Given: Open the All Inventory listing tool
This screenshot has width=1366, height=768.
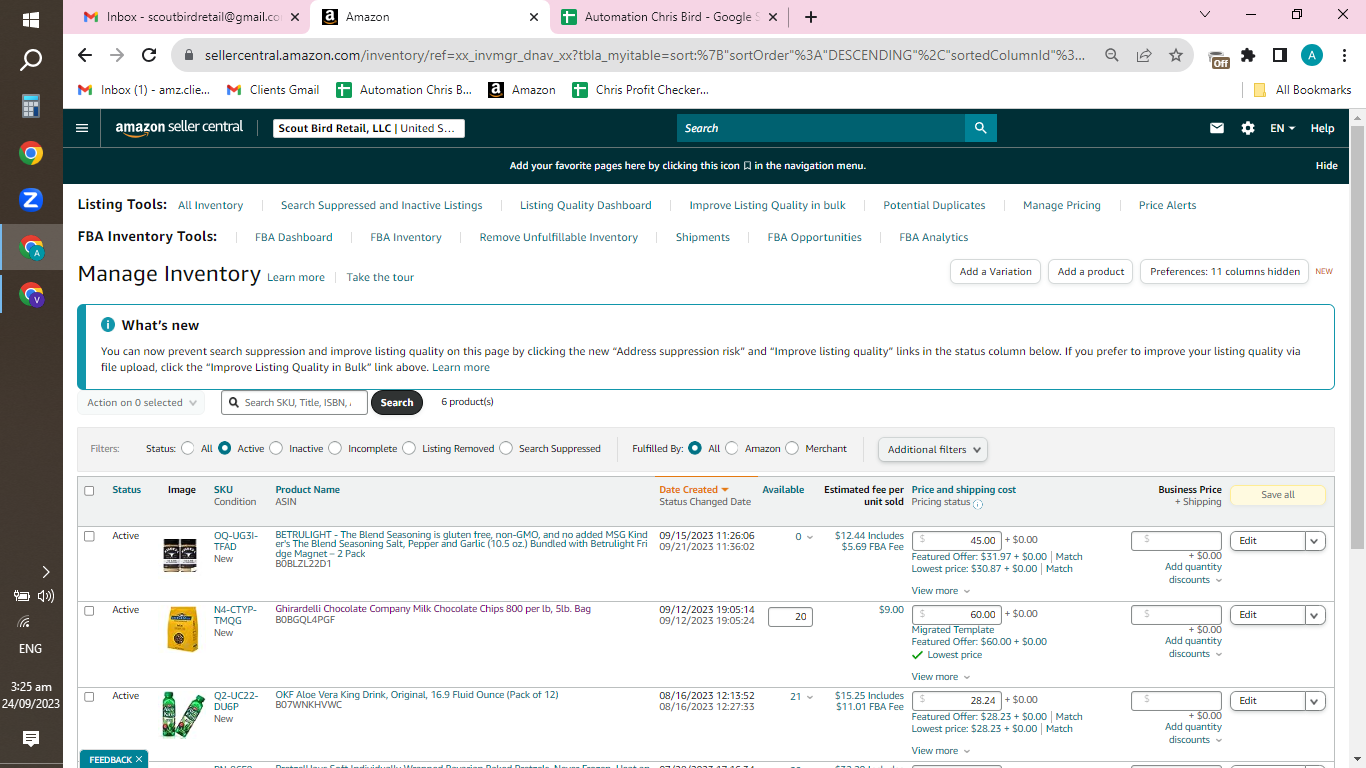Looking at the screenshot, I should [210, 205].
